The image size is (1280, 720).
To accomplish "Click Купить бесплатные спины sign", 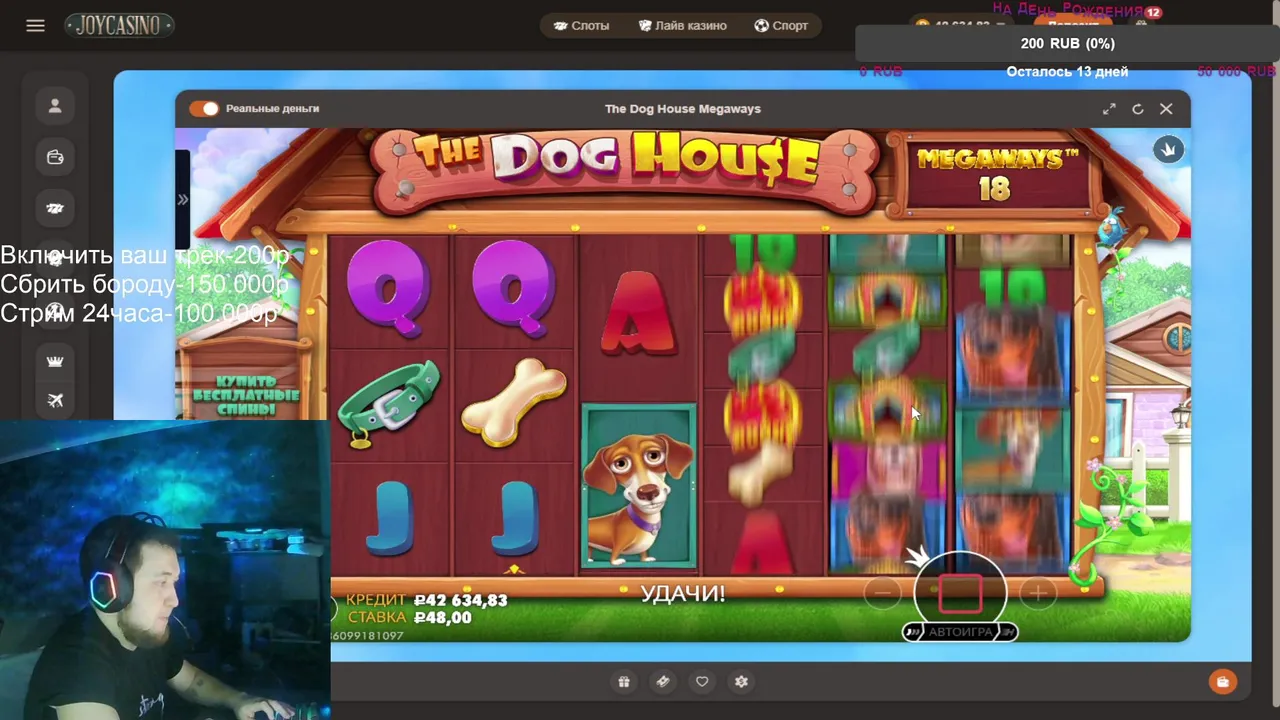I will (246, 395).
